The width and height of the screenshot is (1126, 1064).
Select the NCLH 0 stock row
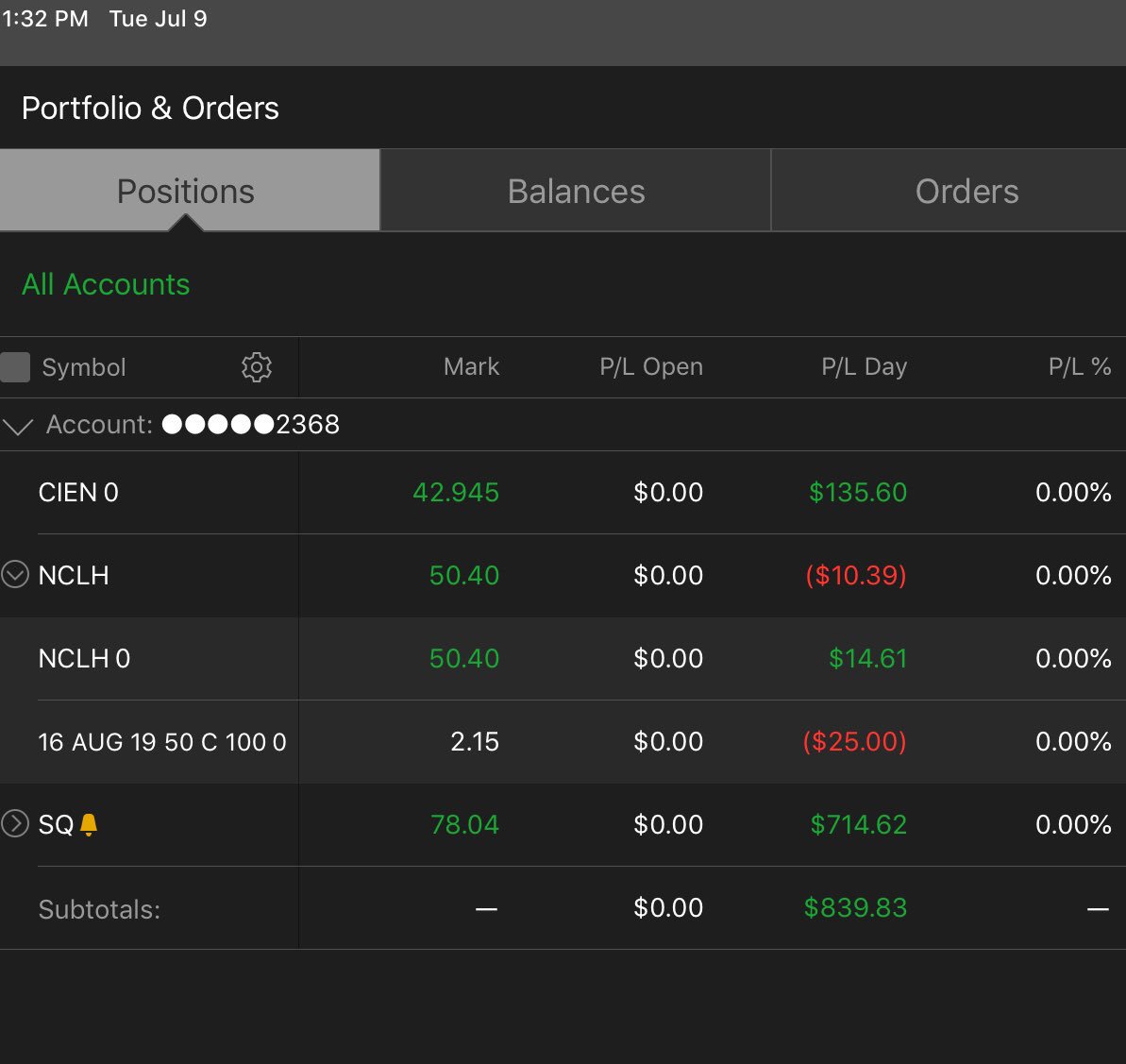[x=563, y=658]
